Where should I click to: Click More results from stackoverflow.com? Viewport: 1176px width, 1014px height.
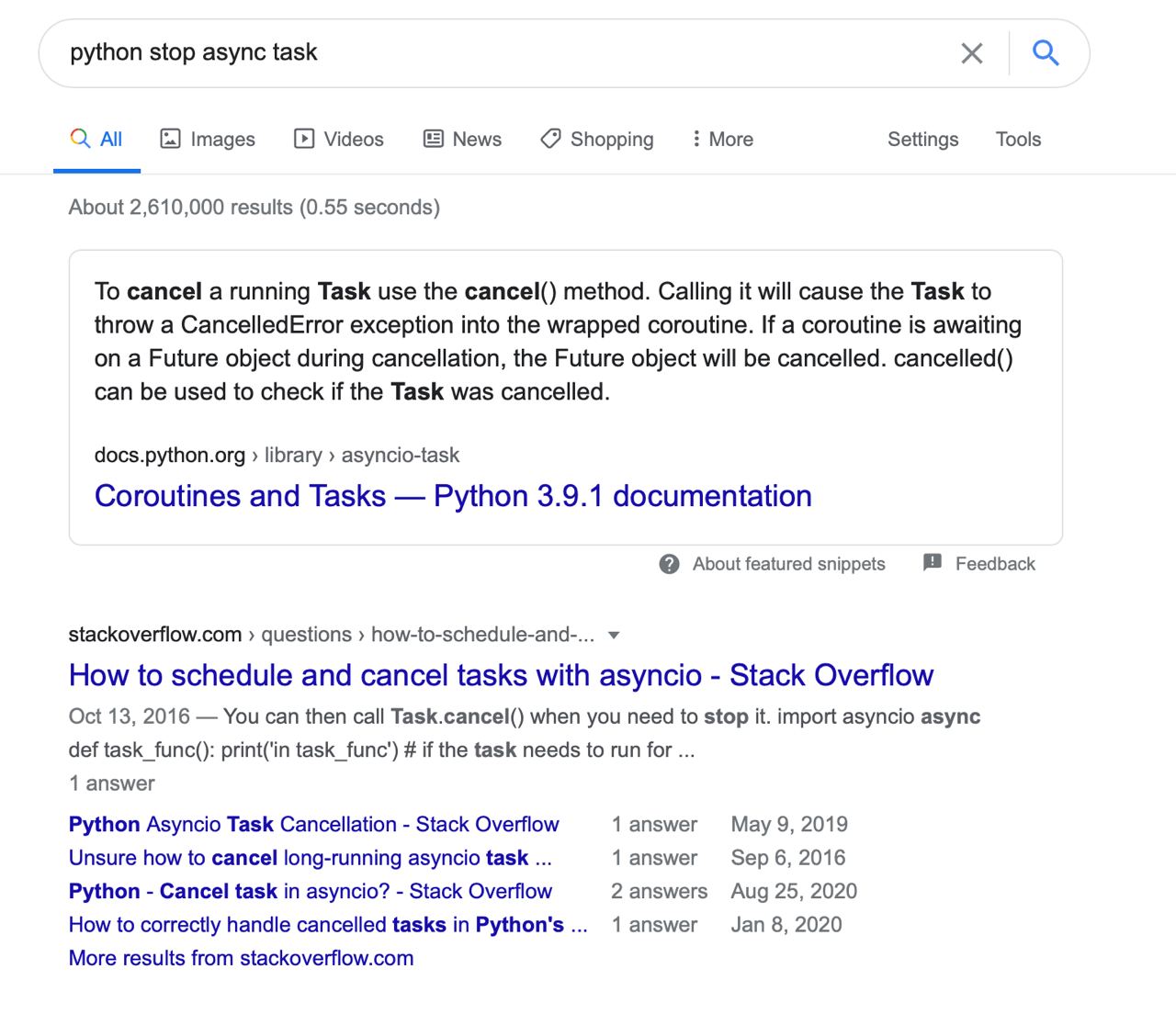pyautogui.click(x=241, y=958)
